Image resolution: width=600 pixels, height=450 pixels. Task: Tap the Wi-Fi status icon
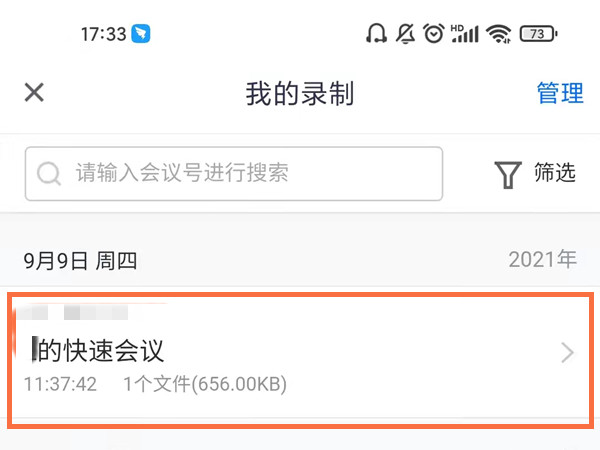pyautogui.click(x=498, y=34)
